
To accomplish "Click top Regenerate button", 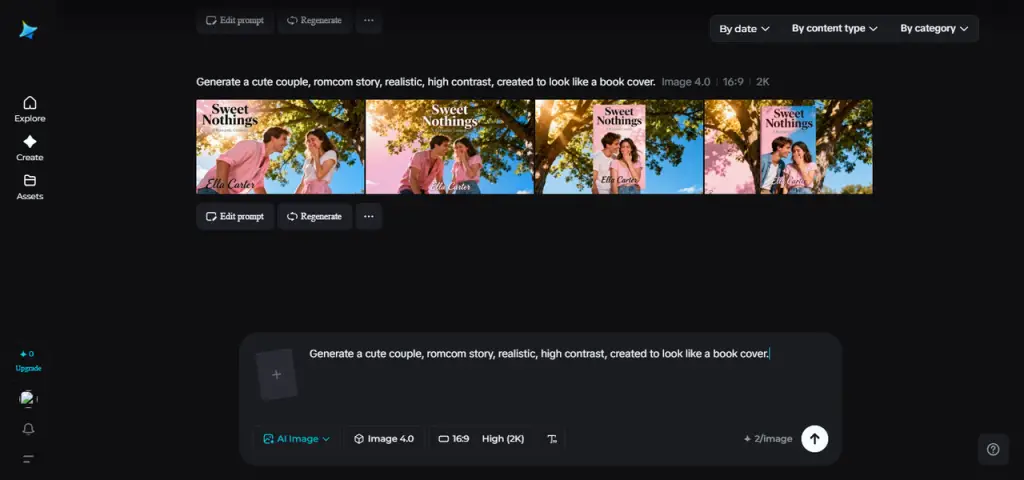I will click(315, 20).
